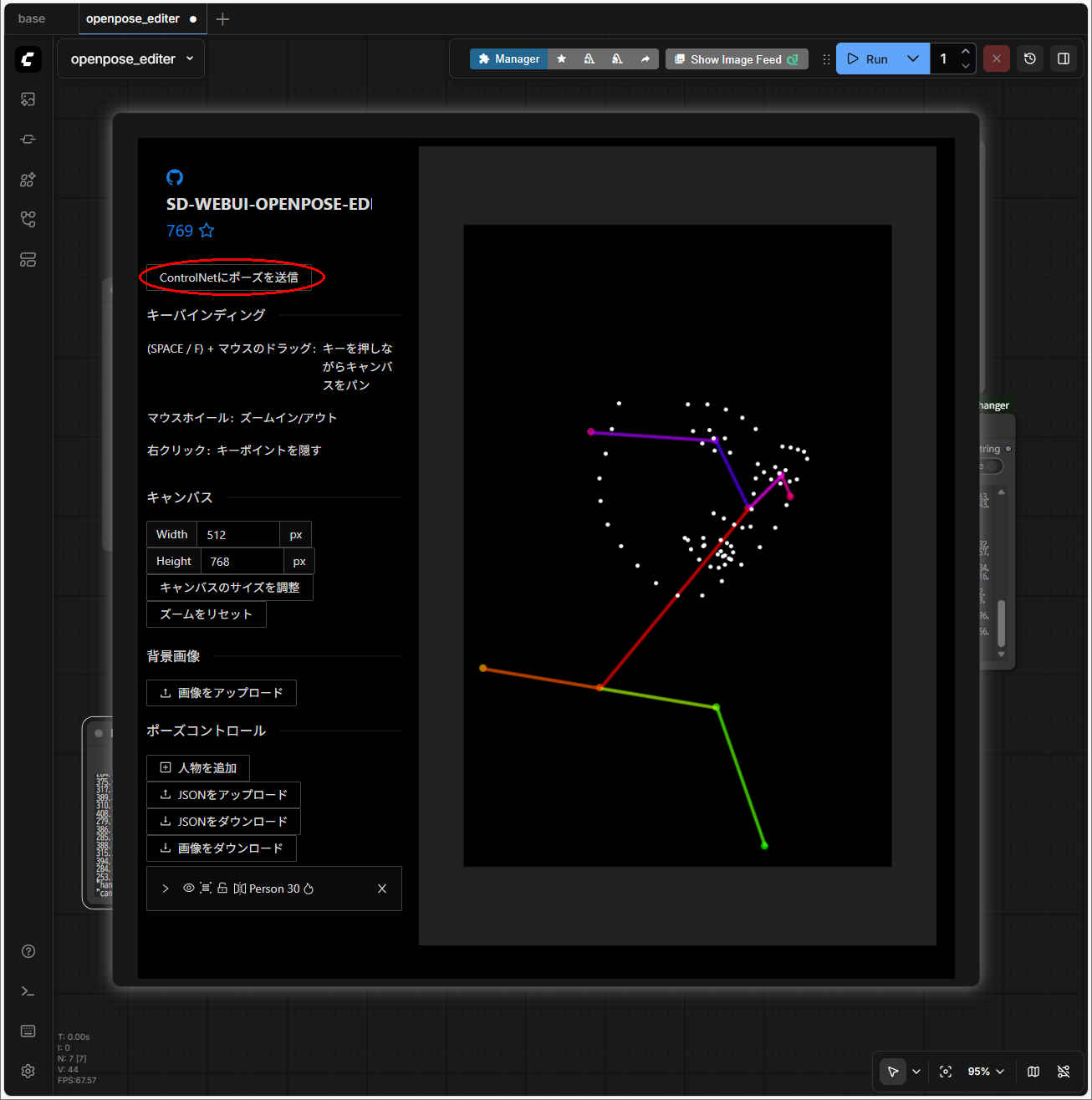Open the queue history clock icon
The width and height of the screenshot is (1092, 1100).
[1030, 59]
